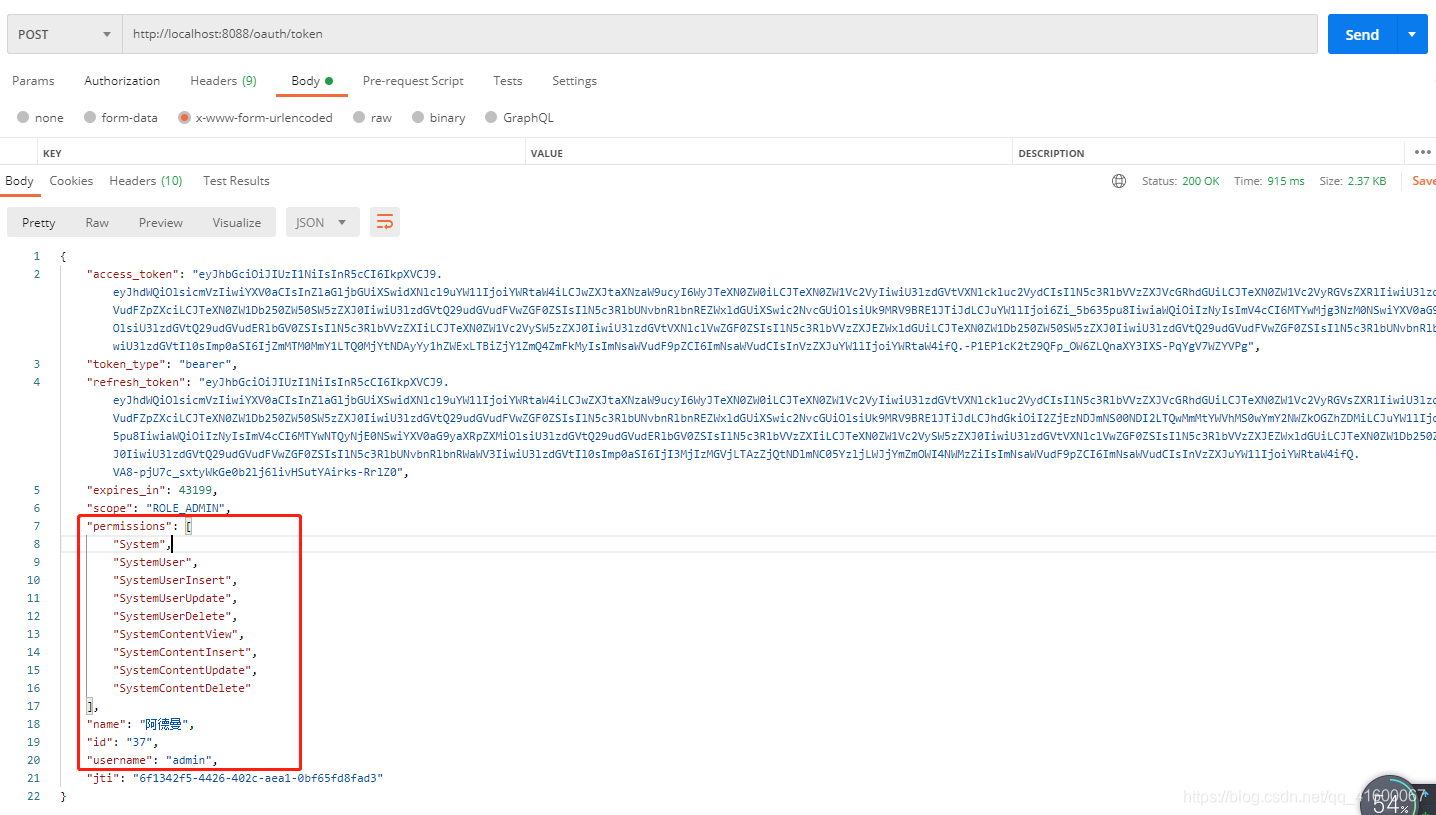Select the GraphQL body type
The image size is (1436, 815).
(x=519, y=117)
